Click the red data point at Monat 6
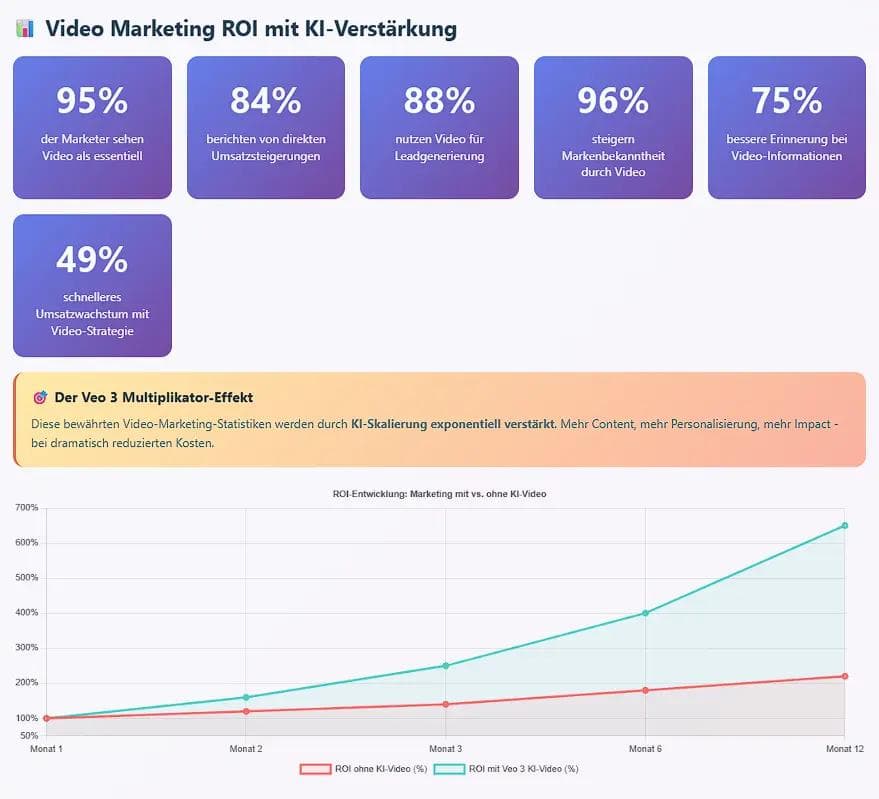The height and width of the screenshot is (799, 879). coord(645,690)
